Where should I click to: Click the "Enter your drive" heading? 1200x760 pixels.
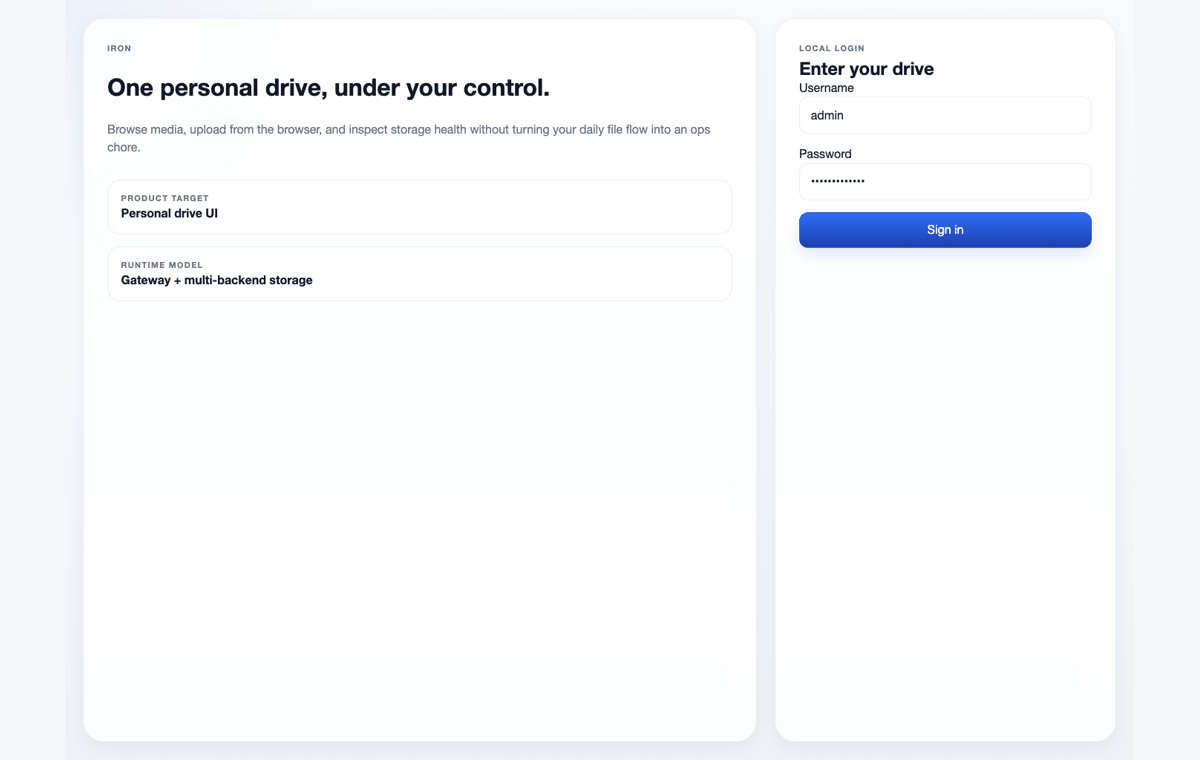[866, 69]
